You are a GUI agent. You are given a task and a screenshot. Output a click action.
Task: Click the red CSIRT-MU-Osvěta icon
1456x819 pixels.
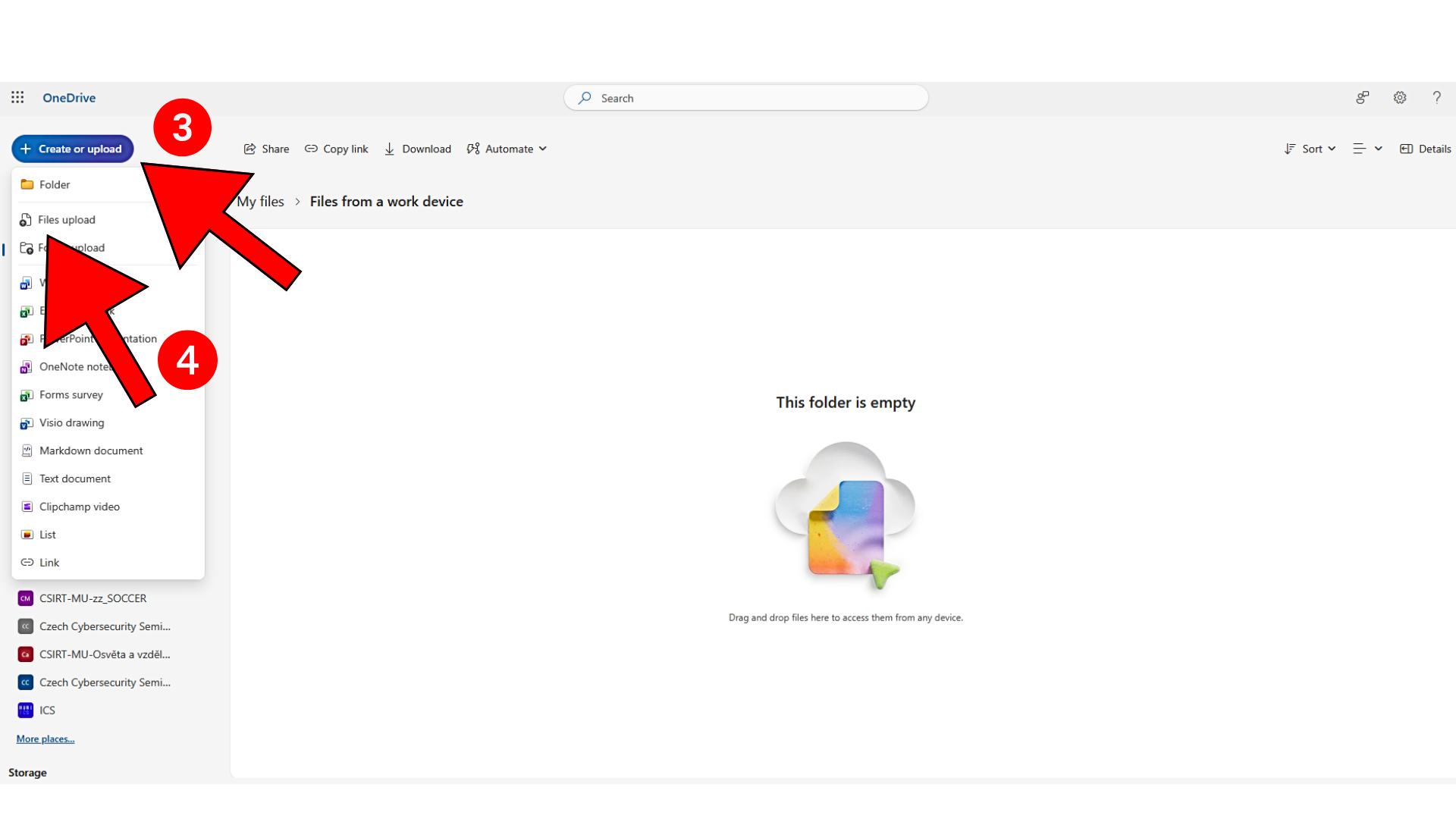pyautogui.click(x=26, y=654)
